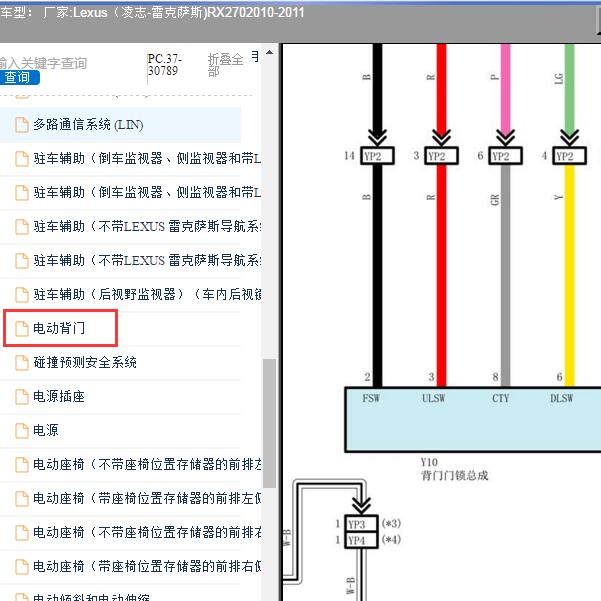Open 碰撞预测安全系统 entry
Image resolution: width=601 pixels, height=601 pixels.
[x=85, y=362]
